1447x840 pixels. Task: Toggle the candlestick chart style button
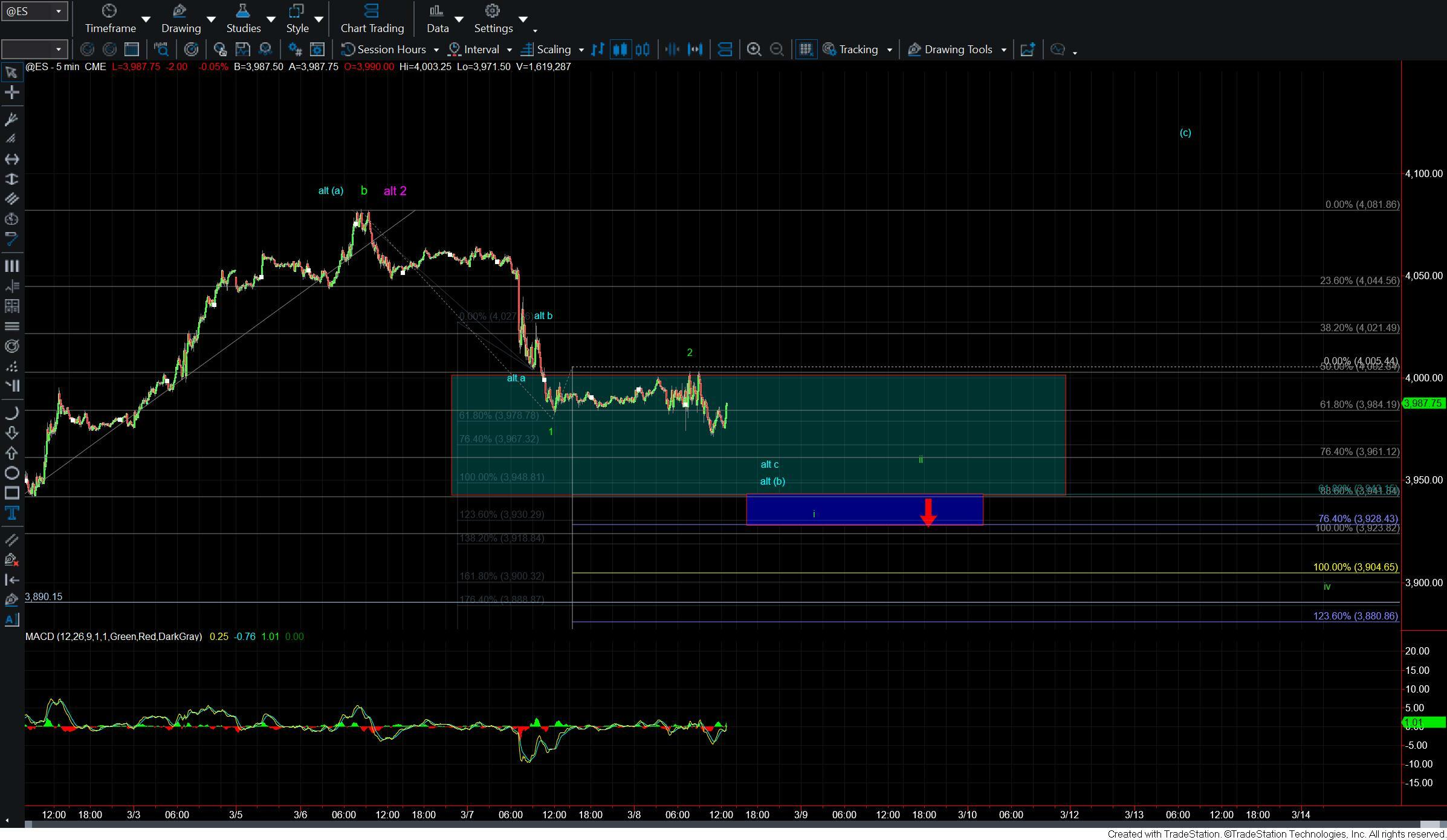pyautogui.click(x=620, y=50)
